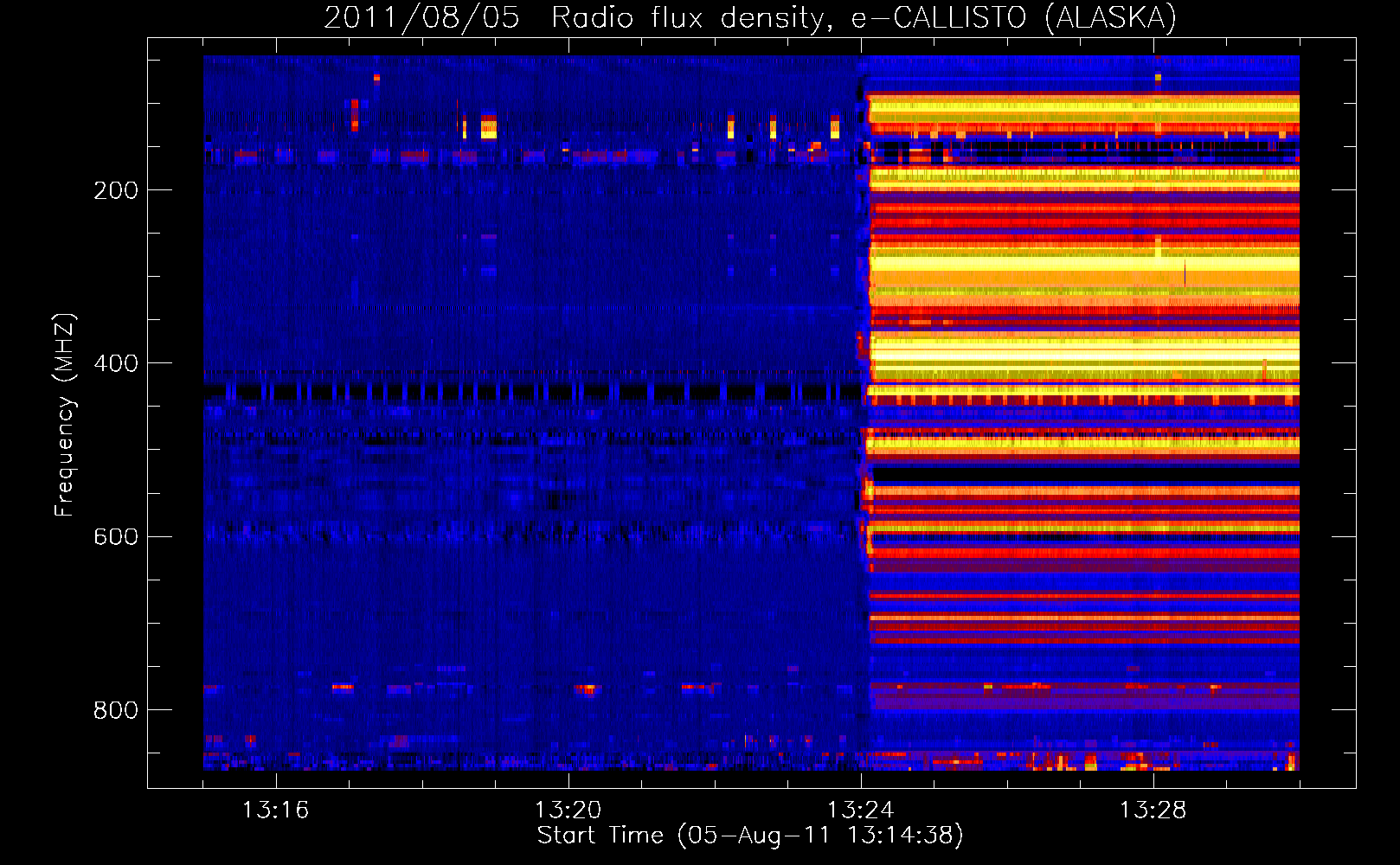The height and width of the screenshot is (865, 1400).
Task: Select the 800 frequency axis label
Action: point(116,710)
